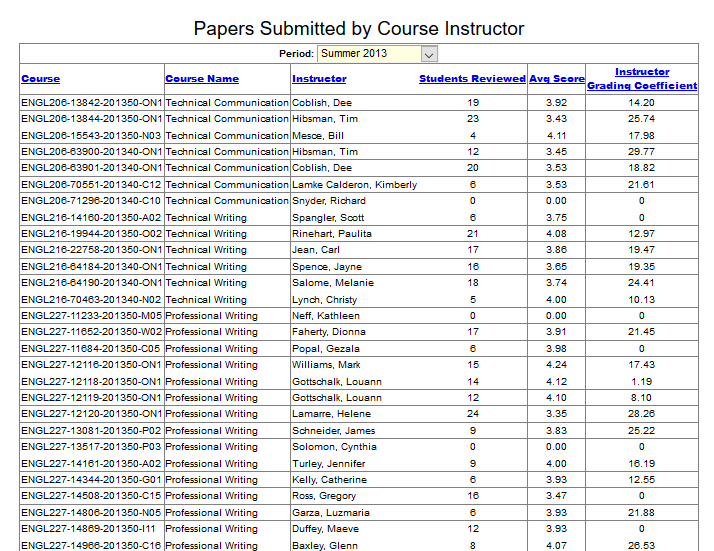Image resolution: width=714 pixels, height=551 pixels.
Task: Select course cell ENGL206-71296-201340-C10
Action: pyautogui.click(x=91, y=201)
